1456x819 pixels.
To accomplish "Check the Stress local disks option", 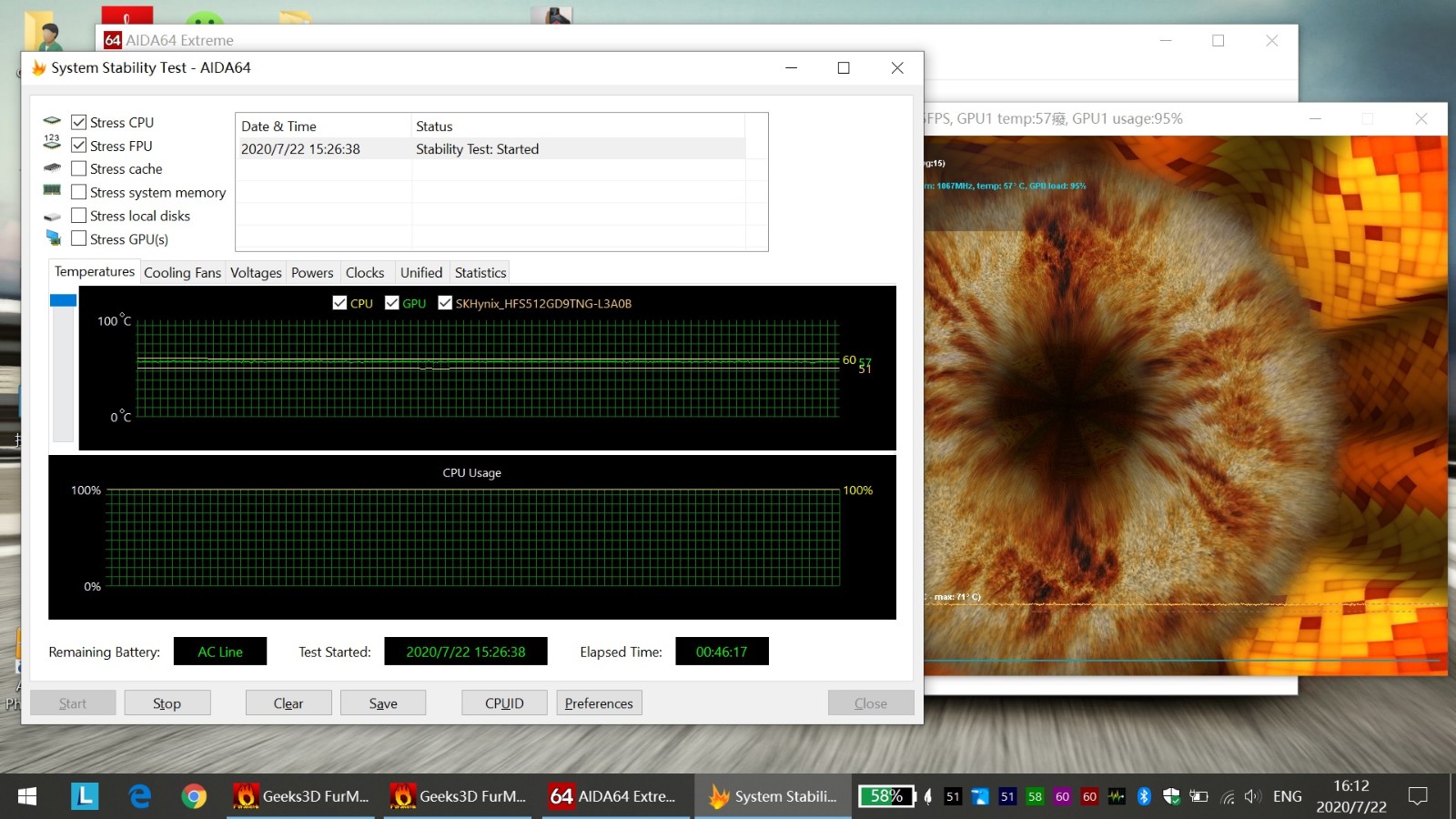I will [x=79, y=216].
